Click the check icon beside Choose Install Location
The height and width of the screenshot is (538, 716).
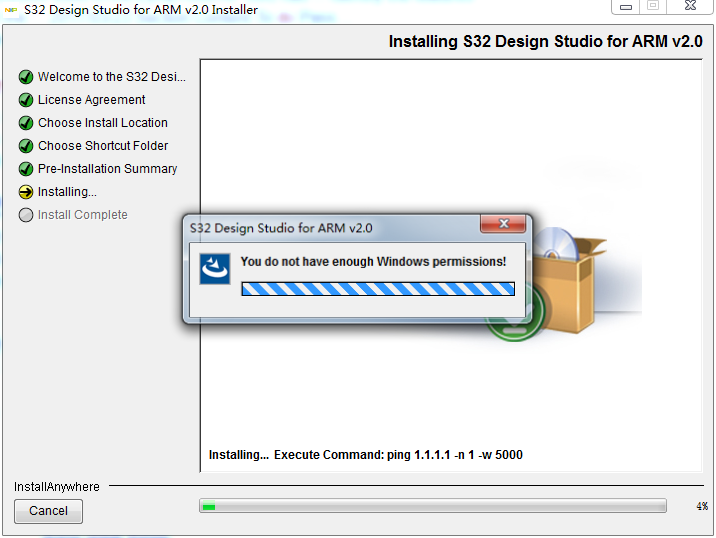pos(26,123)
